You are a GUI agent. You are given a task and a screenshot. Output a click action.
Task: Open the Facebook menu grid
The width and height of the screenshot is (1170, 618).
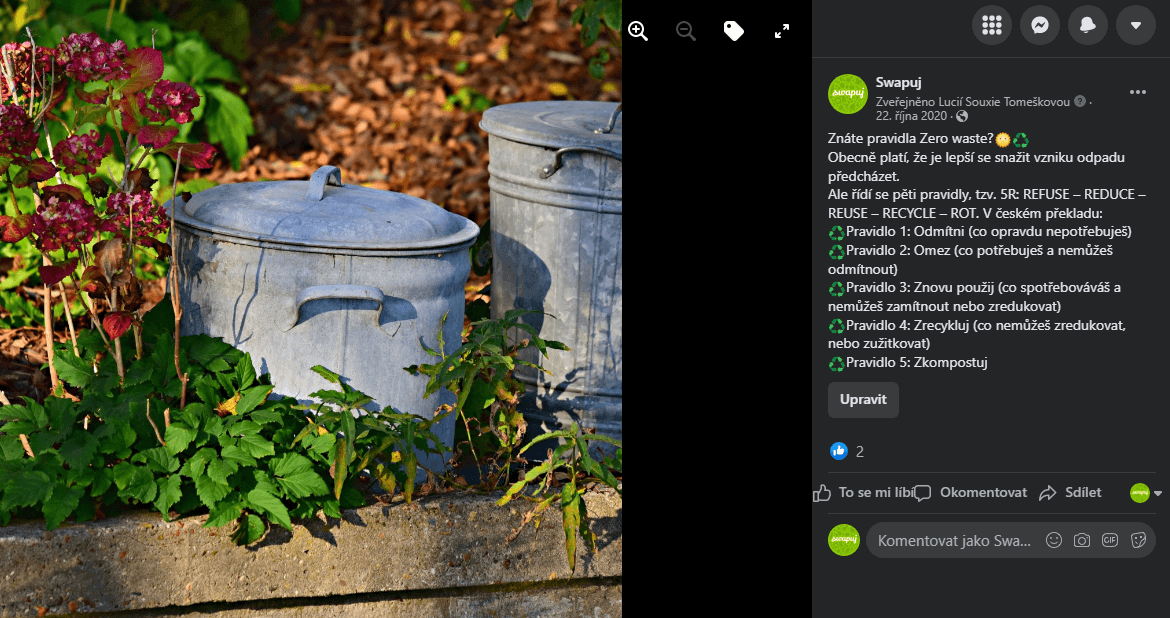pyautogui.click(x=992, y=25)
